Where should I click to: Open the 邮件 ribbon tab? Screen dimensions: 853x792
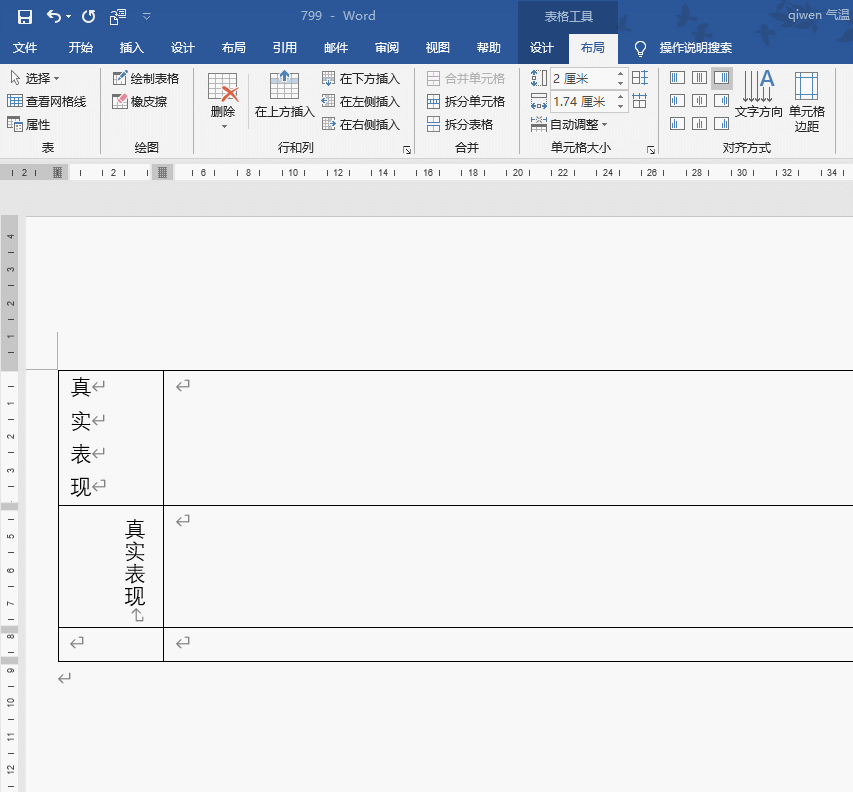tap(336, 46)
